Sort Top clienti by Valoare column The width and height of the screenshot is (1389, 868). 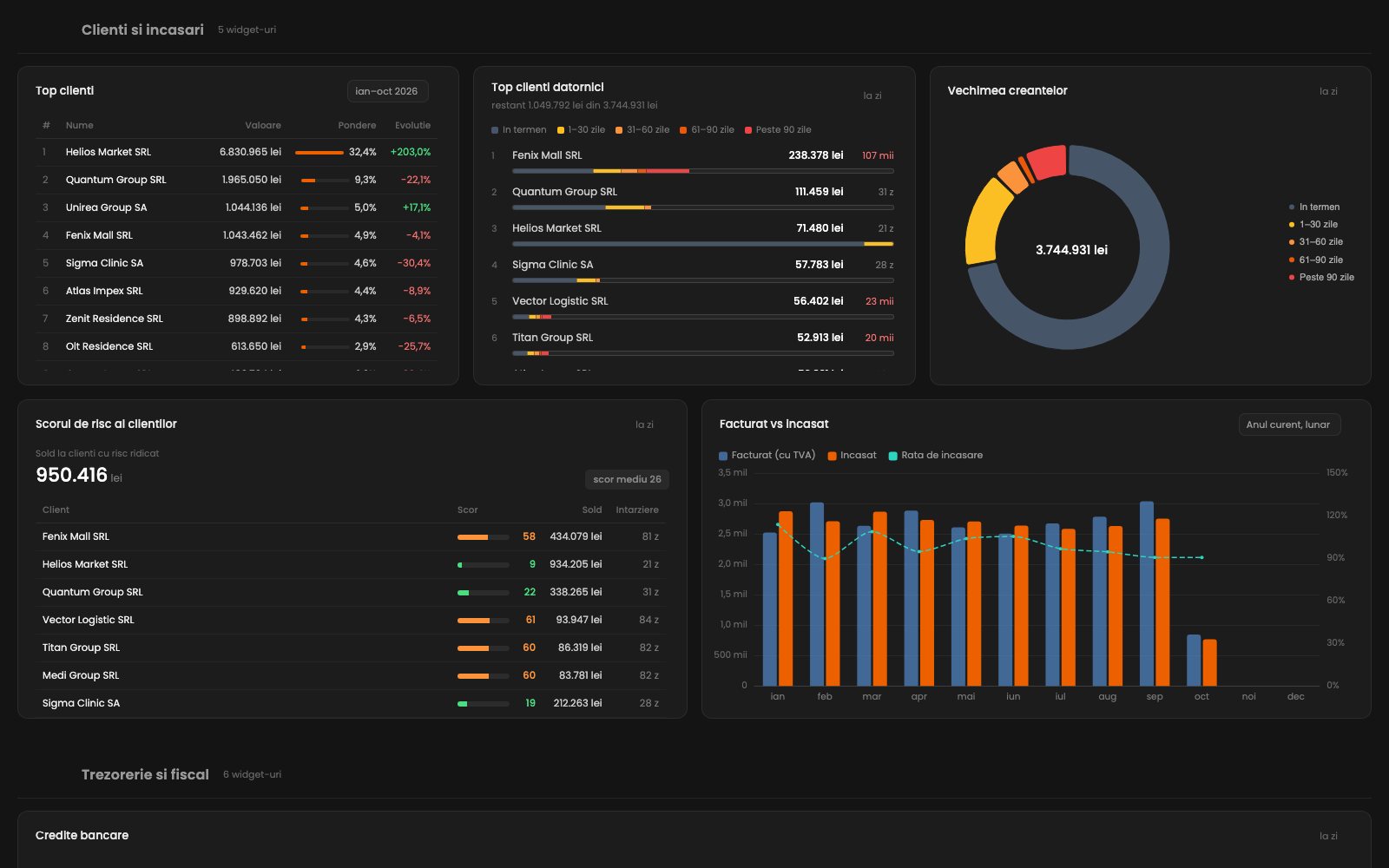tap(263, 125)
